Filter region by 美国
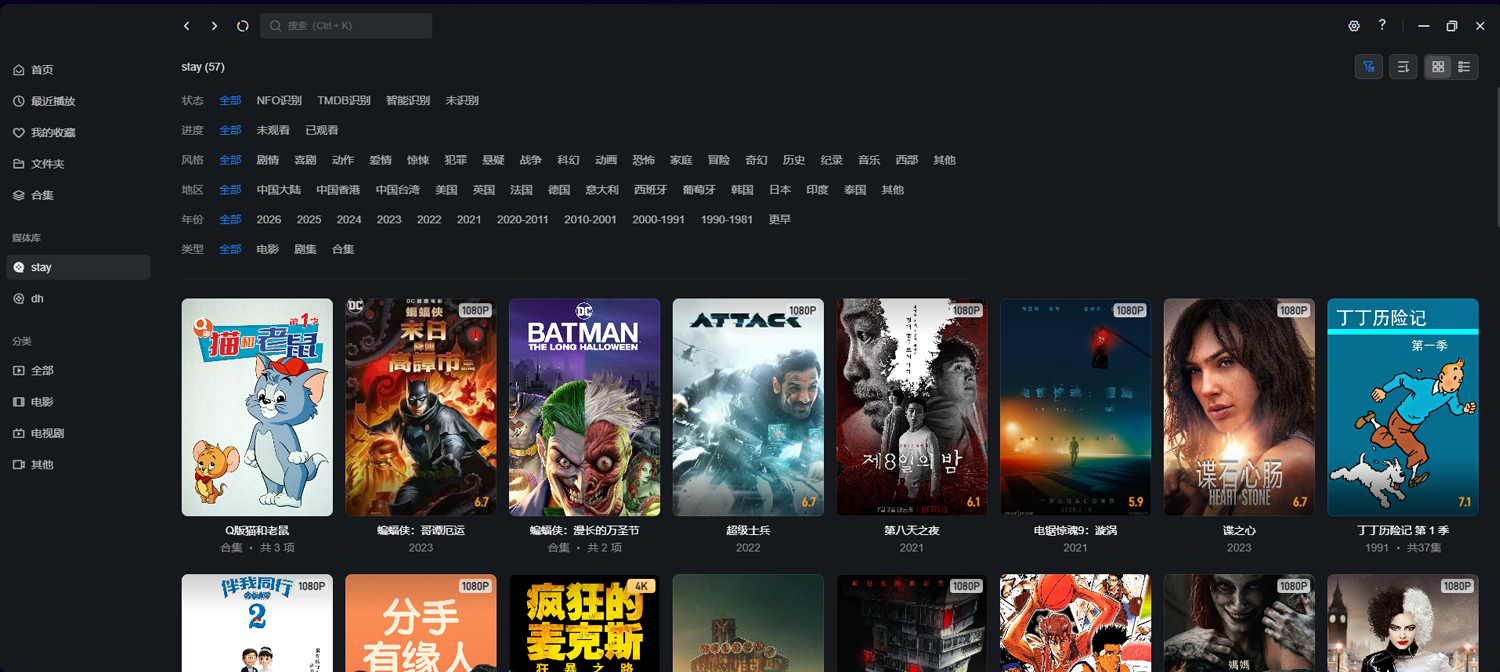Screen dimensions: 1500x672 coord(446,189)
